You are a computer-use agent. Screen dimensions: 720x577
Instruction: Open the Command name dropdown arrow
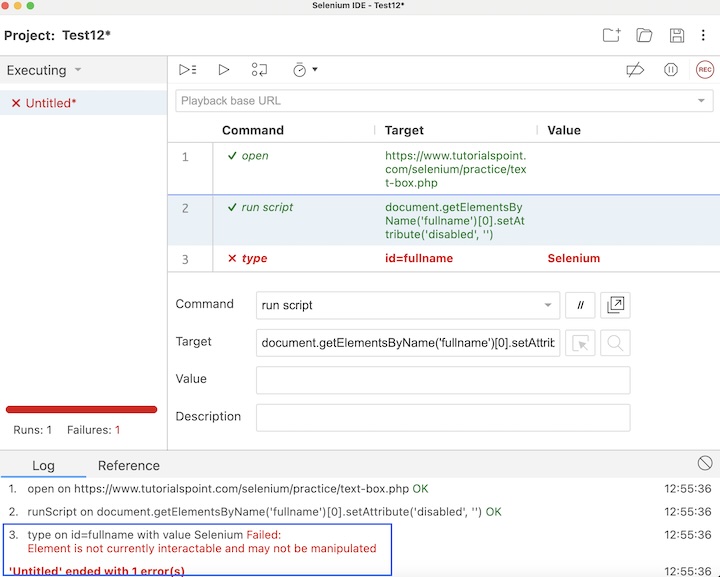(547, 305)
